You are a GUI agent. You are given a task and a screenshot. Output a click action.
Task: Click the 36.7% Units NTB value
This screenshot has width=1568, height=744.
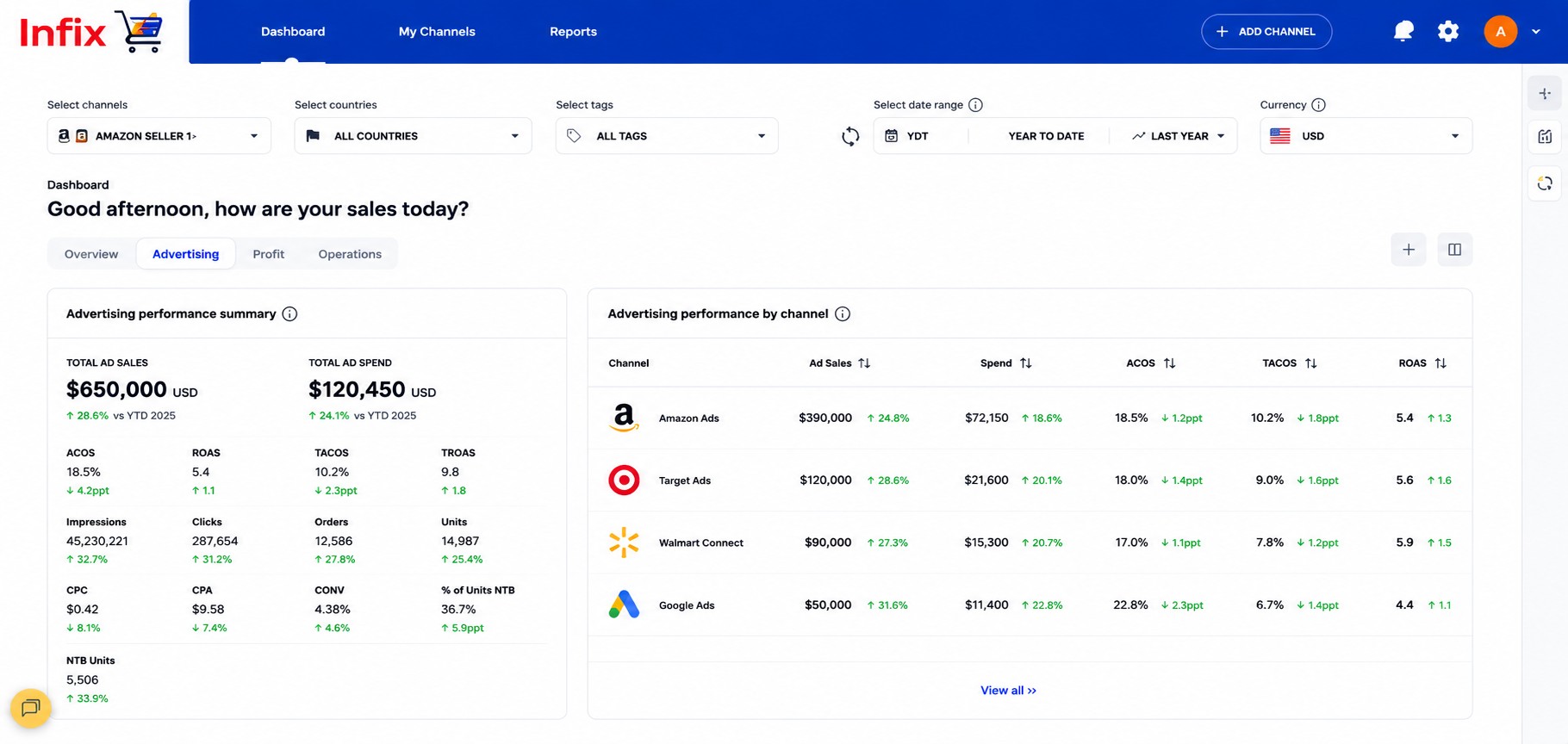(458, 609)
